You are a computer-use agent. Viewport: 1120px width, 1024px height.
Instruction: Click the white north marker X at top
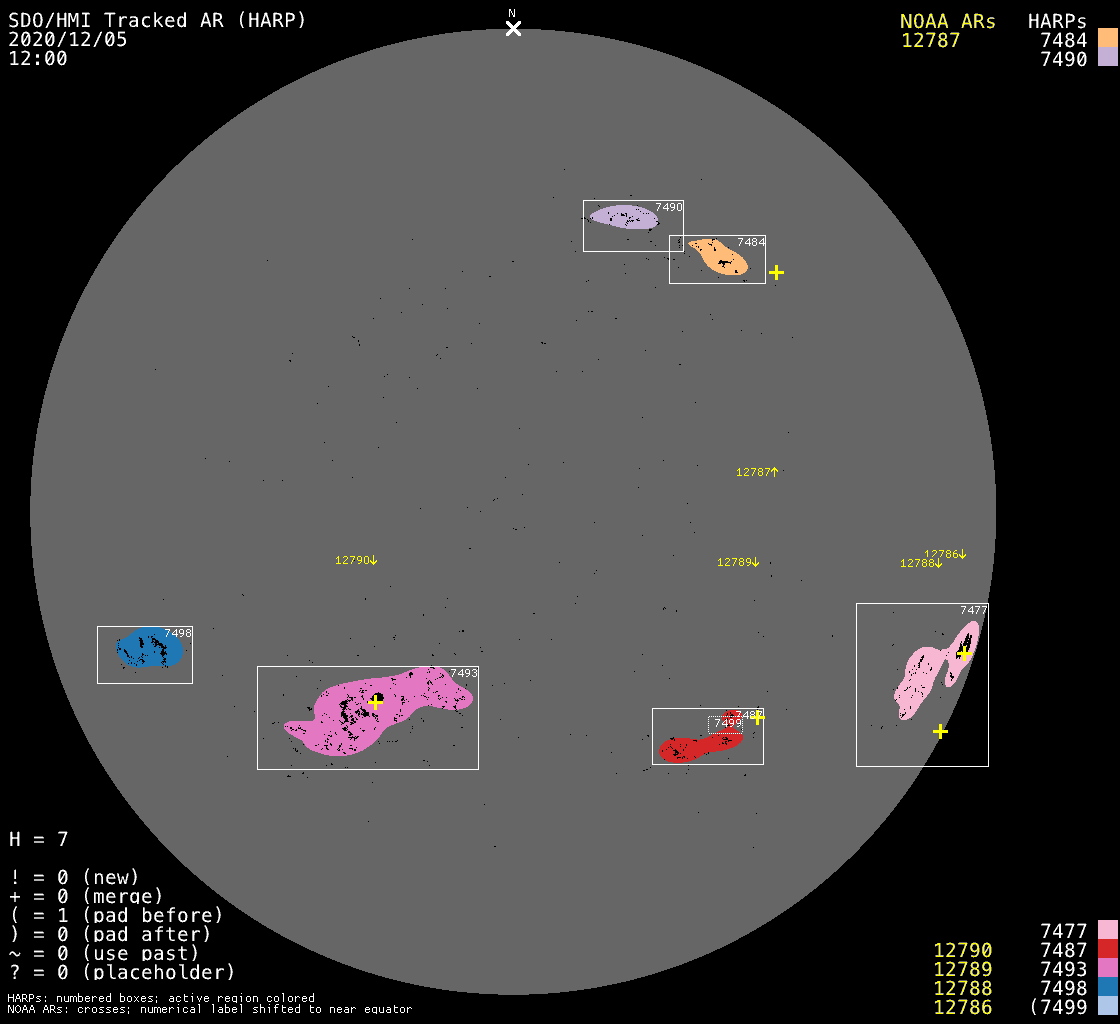tap(513, 28)
